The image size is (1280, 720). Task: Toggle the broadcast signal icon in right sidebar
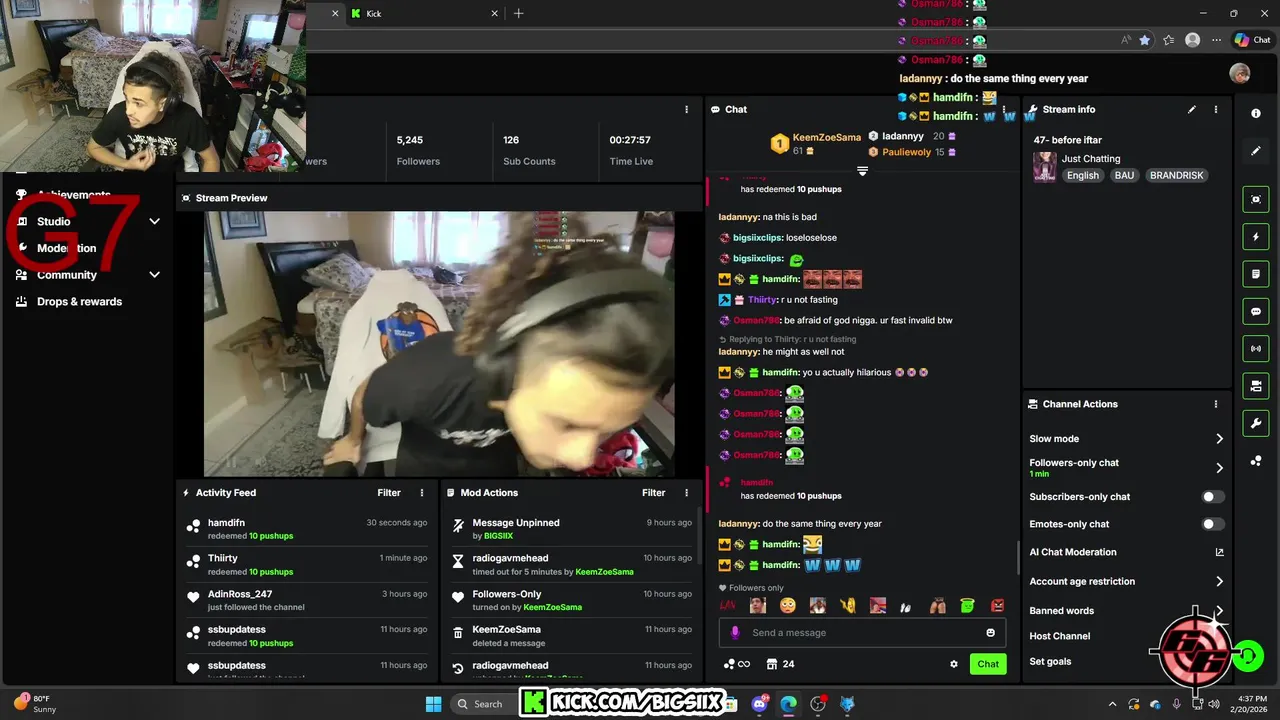pos(1256,349)
